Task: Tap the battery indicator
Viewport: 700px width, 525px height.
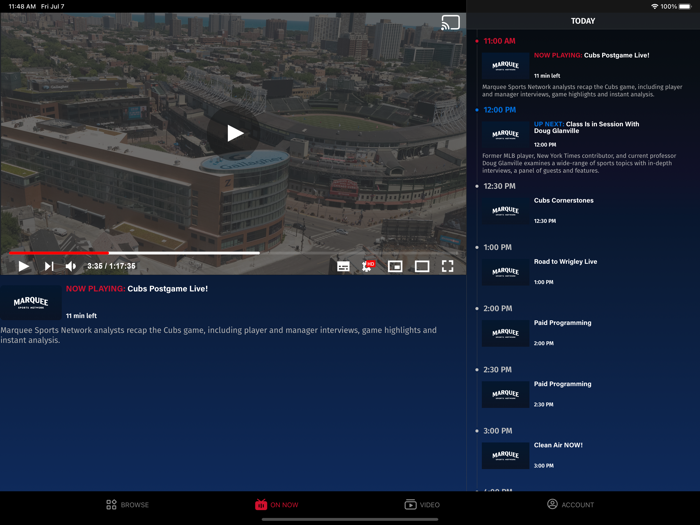Action: (685, 6)
